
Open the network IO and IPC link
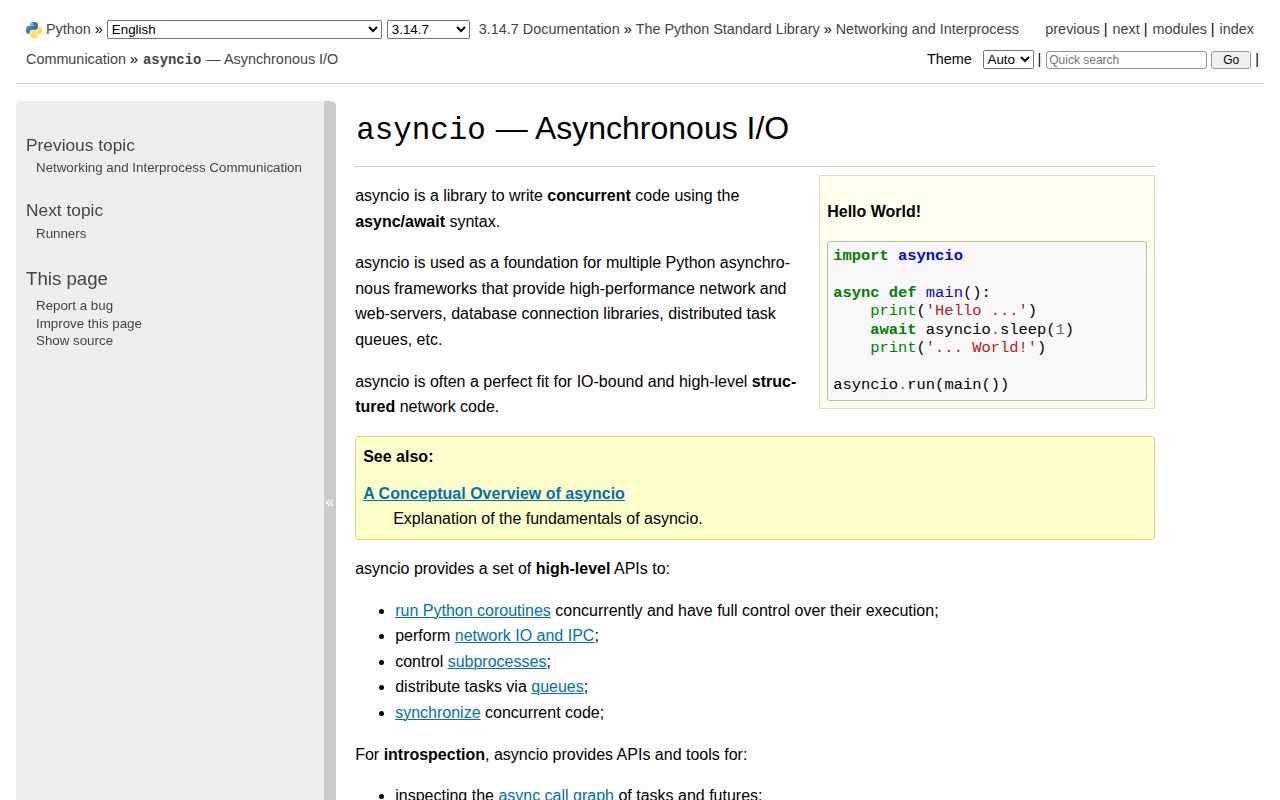pyautogui.click(x=524, y=636)
